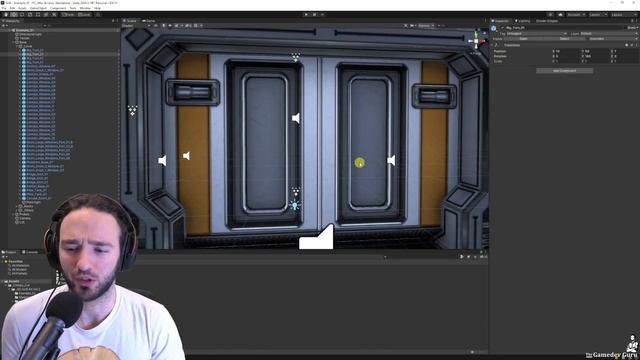Click the Step frame button
This screenshot has width=640, height=360.
click(322, 15)
